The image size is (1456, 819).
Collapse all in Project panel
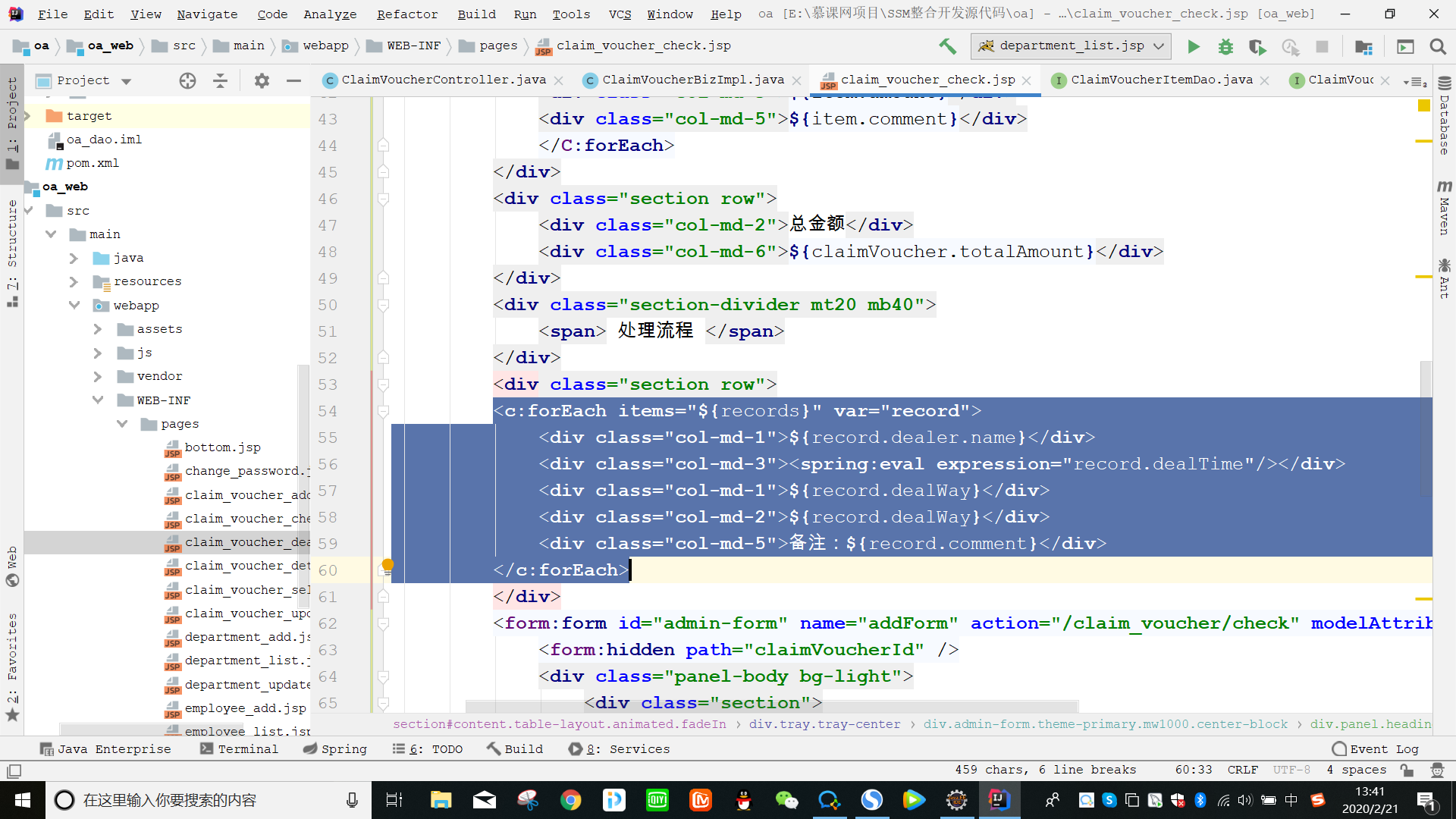pos(220,80)
